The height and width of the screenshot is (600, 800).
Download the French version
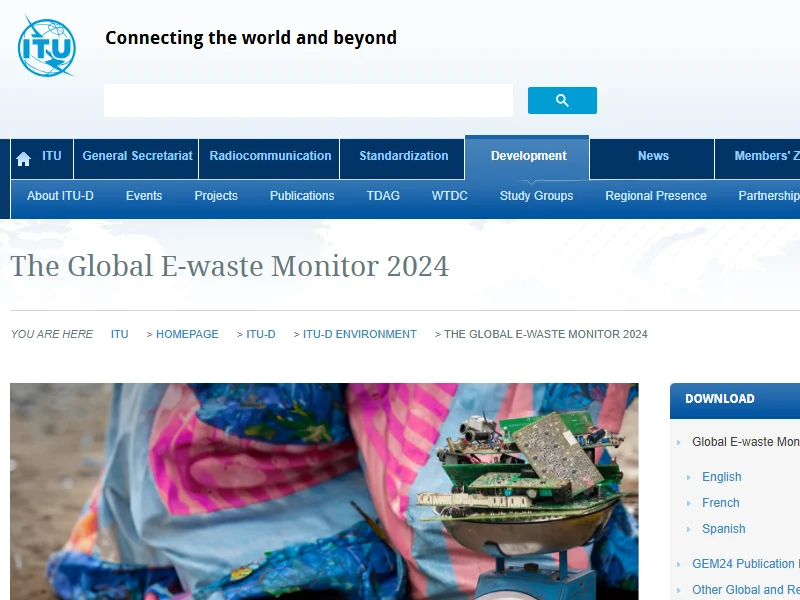720,503
